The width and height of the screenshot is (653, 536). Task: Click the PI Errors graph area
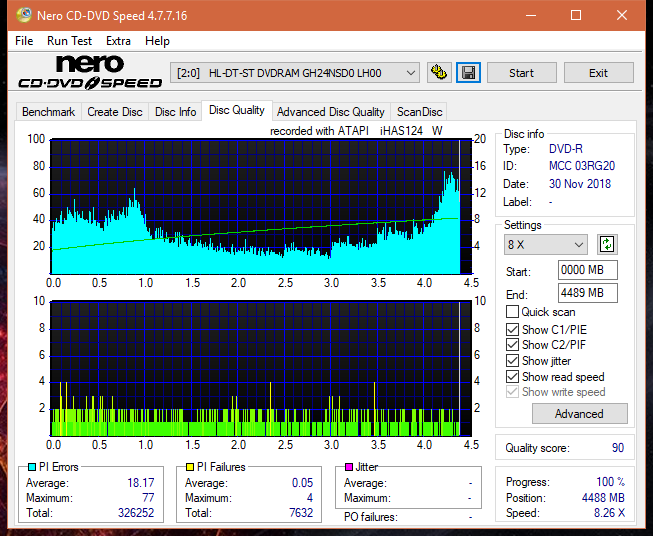click(261, 207)
